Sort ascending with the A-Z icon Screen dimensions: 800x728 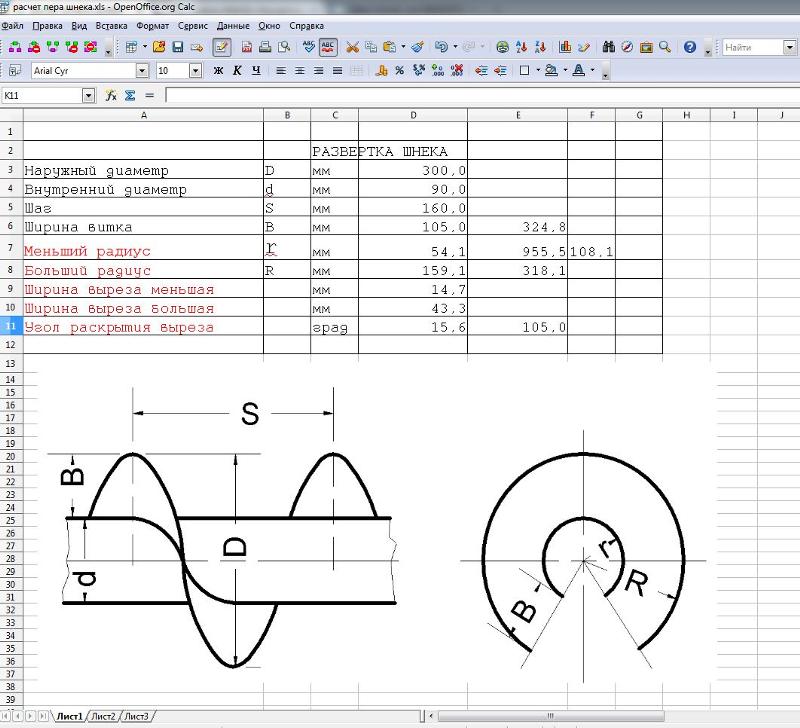click(x=521, y=47)
